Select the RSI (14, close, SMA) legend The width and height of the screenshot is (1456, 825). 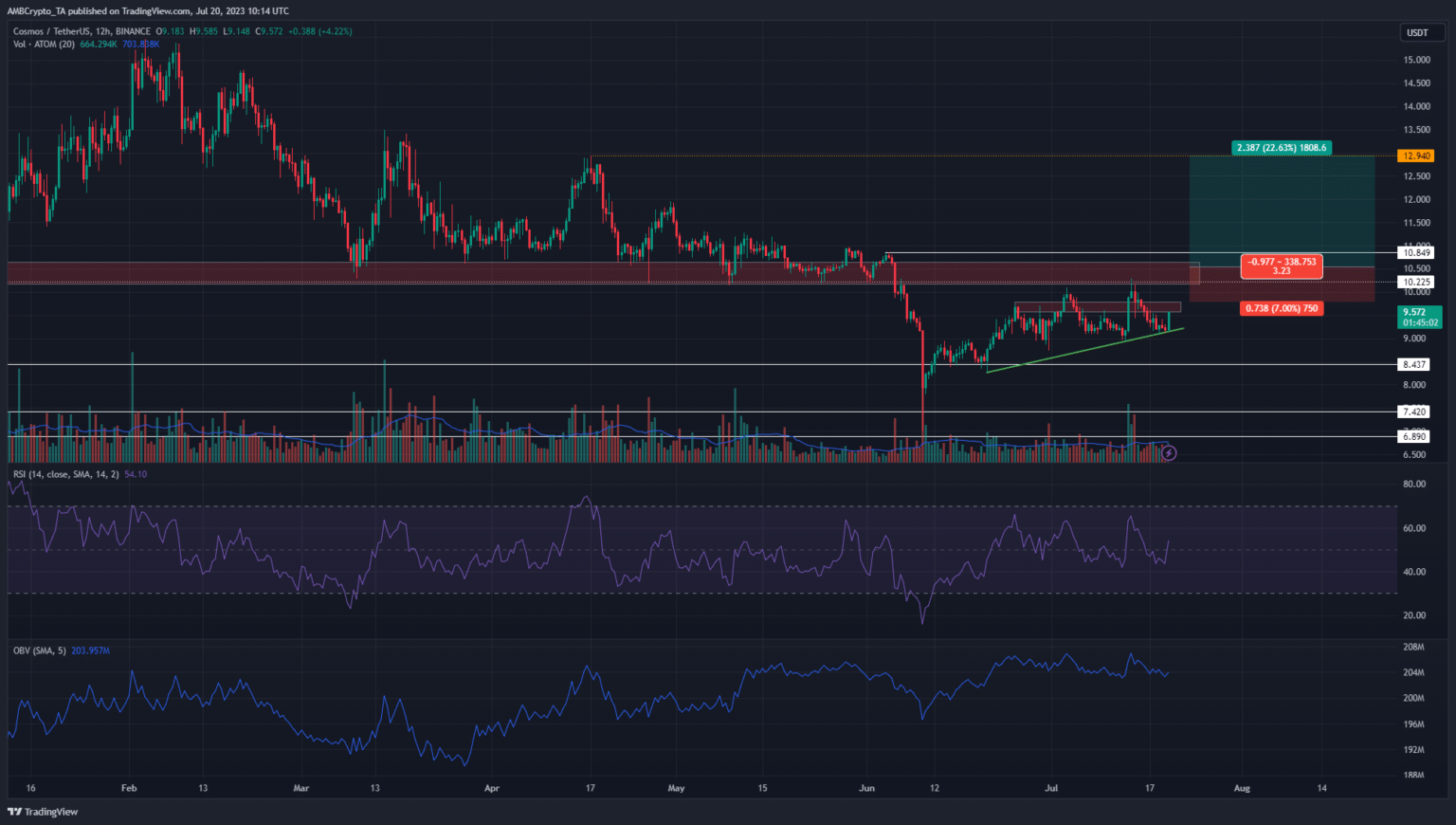65,474
